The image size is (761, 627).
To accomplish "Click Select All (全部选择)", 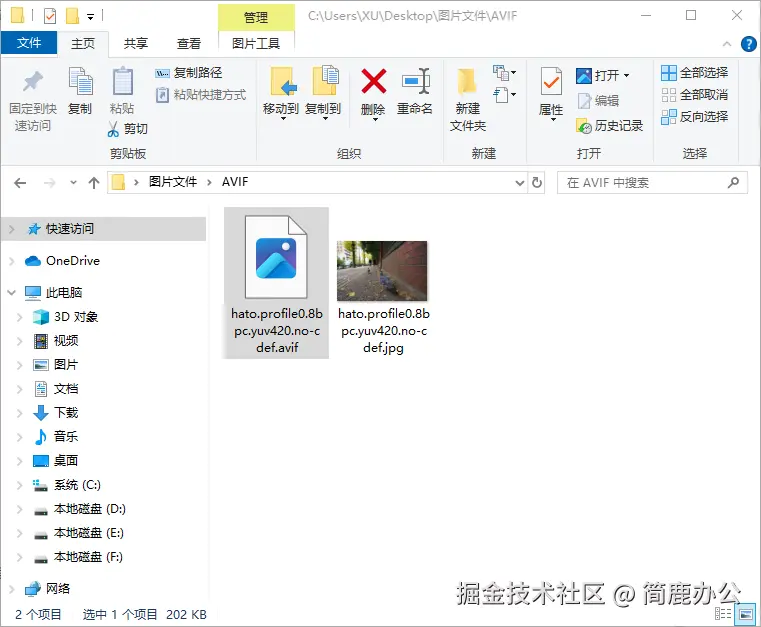I will pos(695,73).
